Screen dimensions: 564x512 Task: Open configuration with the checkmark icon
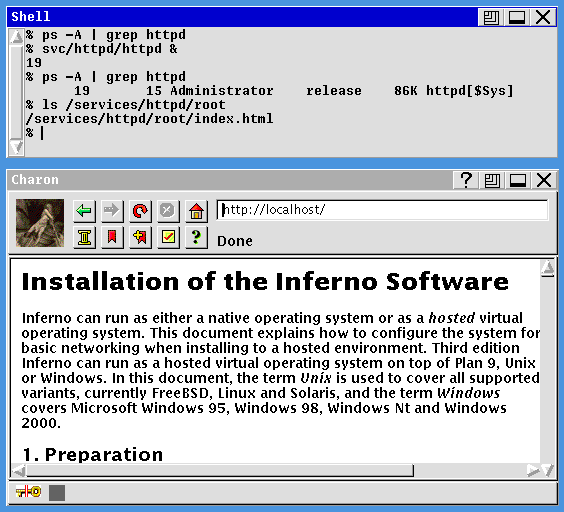pos(168,237)
